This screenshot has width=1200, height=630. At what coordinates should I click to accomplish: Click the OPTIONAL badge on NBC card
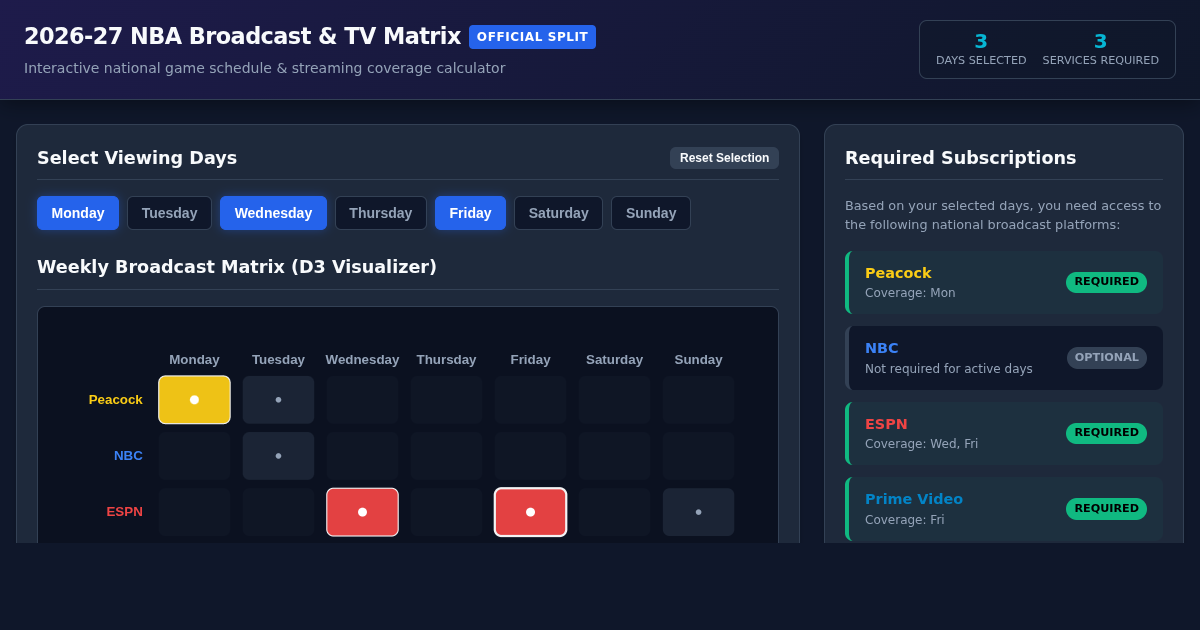tap(1107, 358)
